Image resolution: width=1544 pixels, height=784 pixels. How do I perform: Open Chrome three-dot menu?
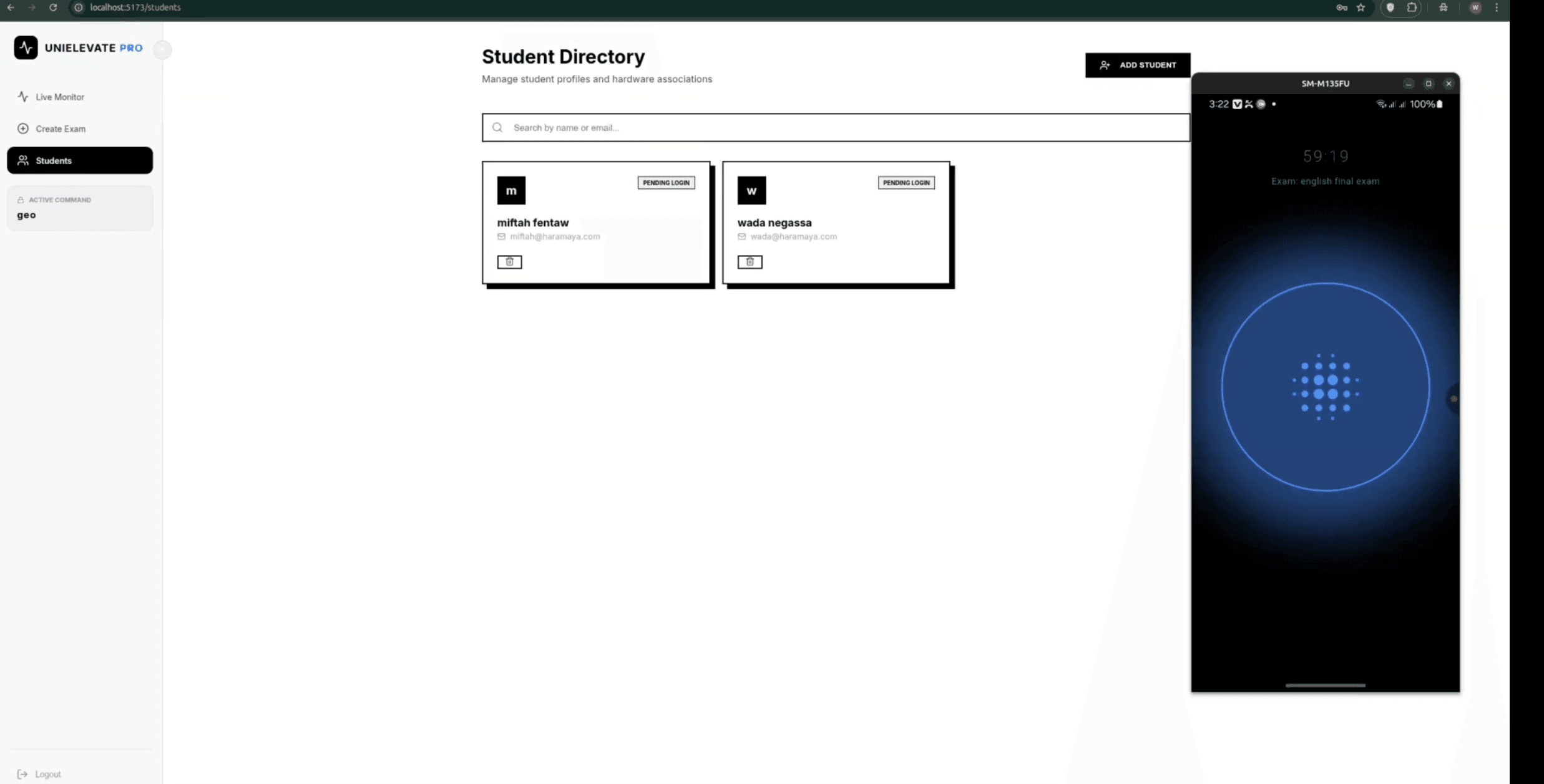[x=1497, y=7]
